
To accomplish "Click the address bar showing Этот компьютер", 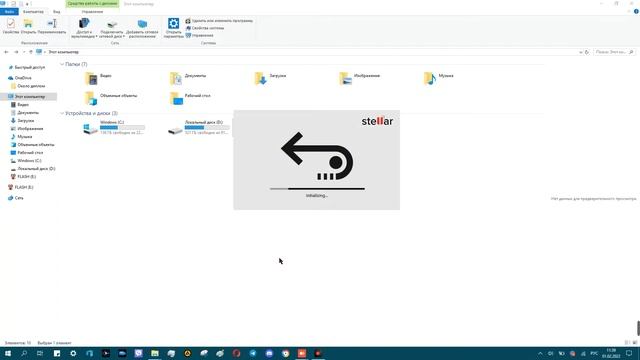I will click(306, 52).
